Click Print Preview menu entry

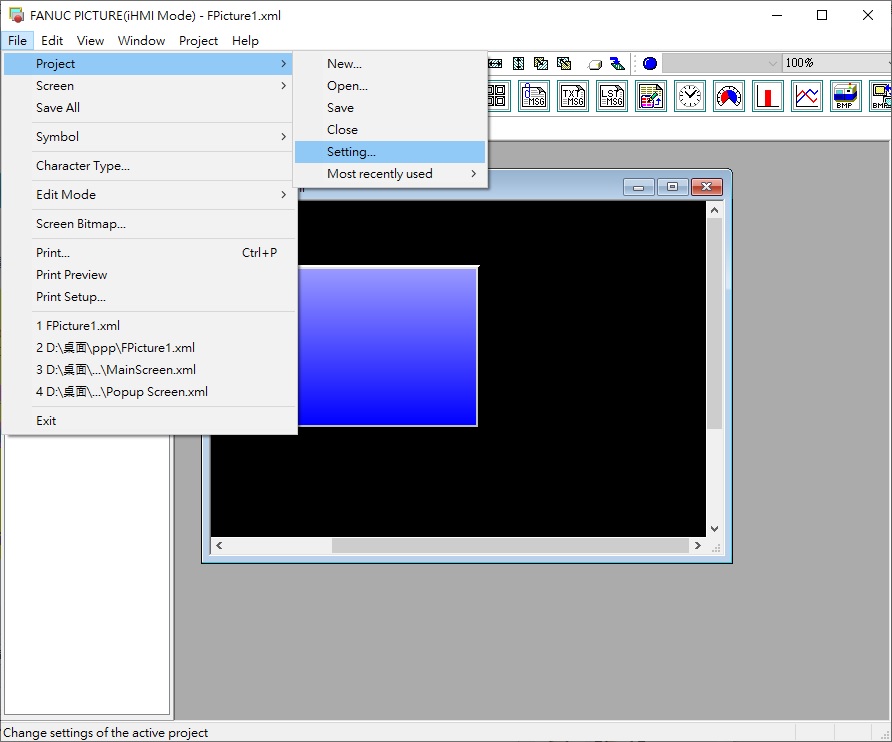coord(72,275)
